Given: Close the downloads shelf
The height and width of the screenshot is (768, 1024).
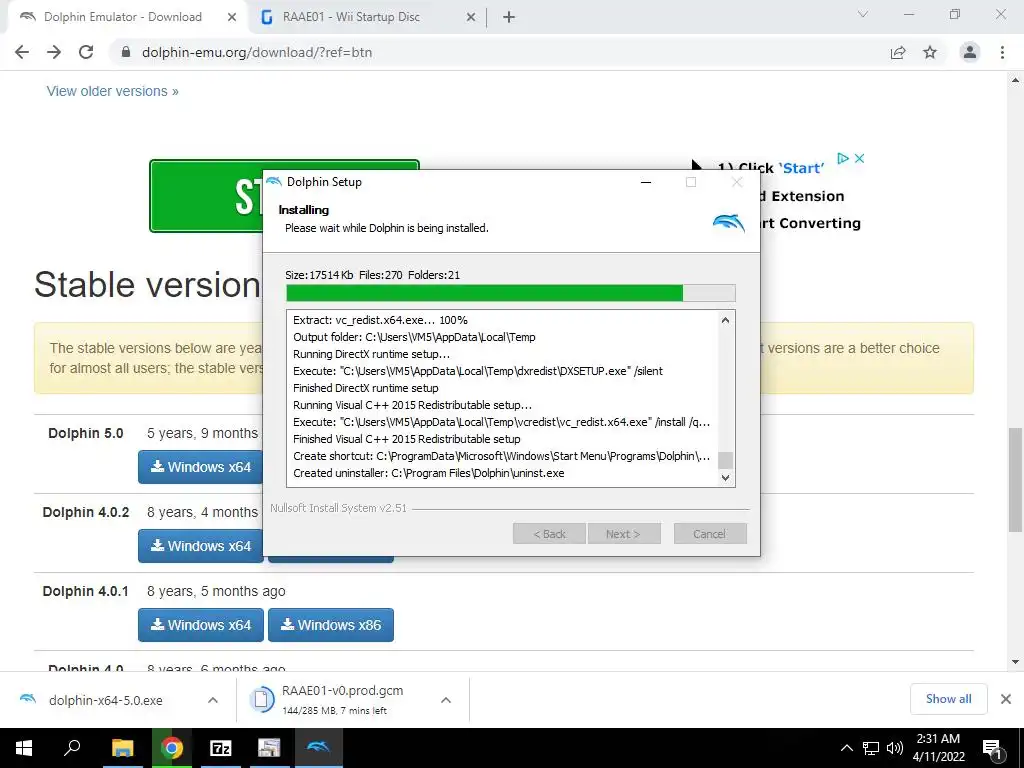Looking at the screenshot, I should (x=1006, y=699).
